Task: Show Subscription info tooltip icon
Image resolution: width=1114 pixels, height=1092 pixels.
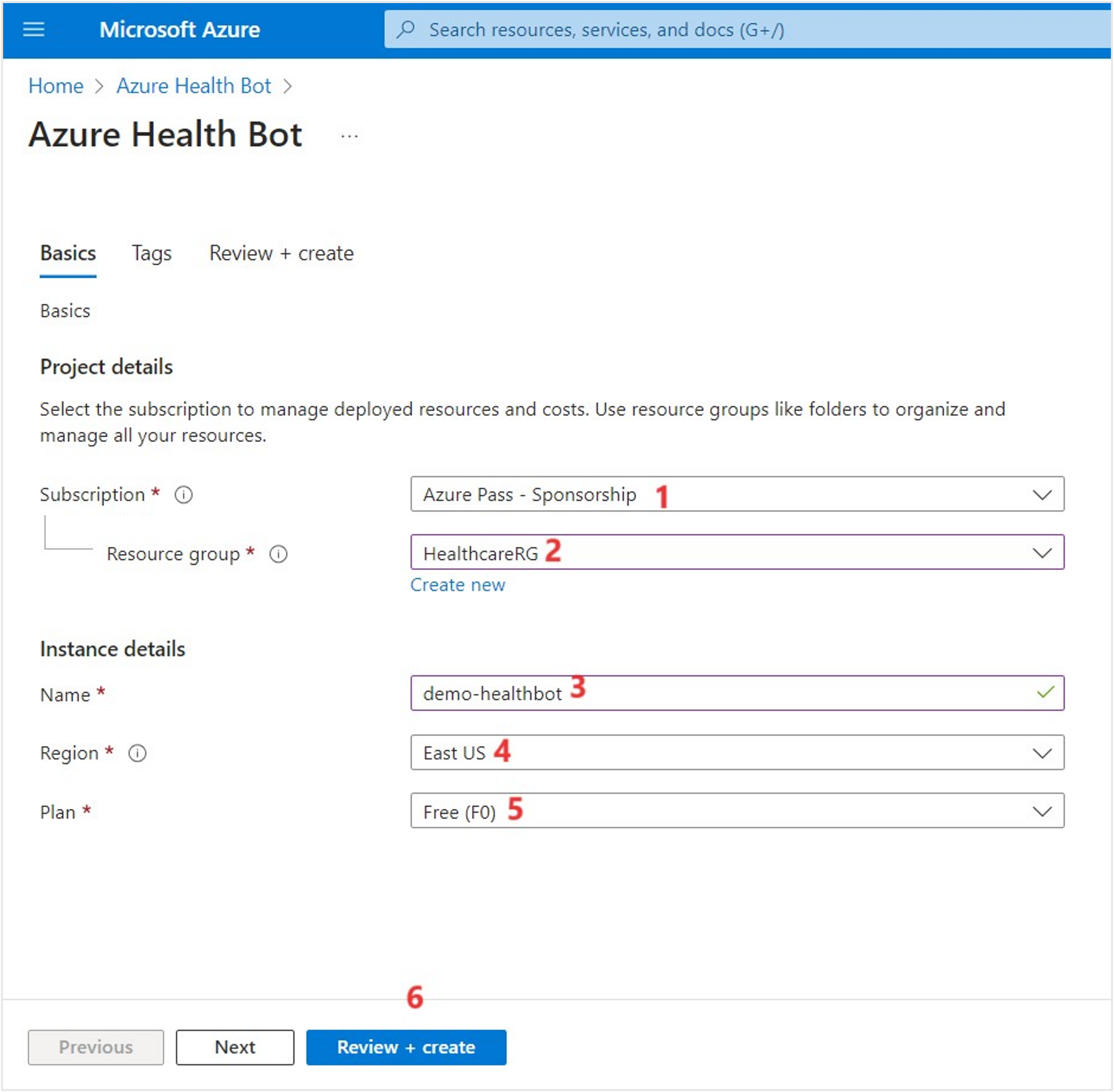Action: tap(184, 494)
